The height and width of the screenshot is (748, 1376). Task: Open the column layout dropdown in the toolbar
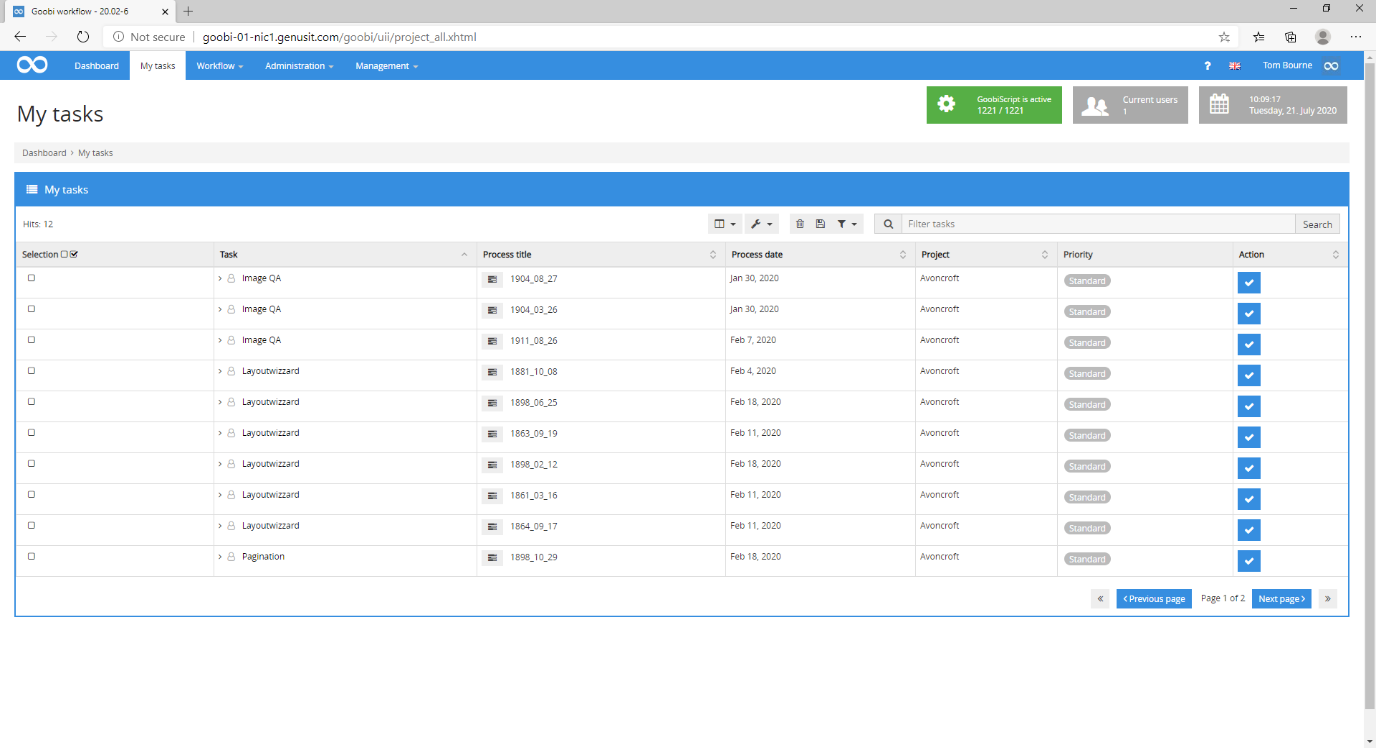point(724,224)
